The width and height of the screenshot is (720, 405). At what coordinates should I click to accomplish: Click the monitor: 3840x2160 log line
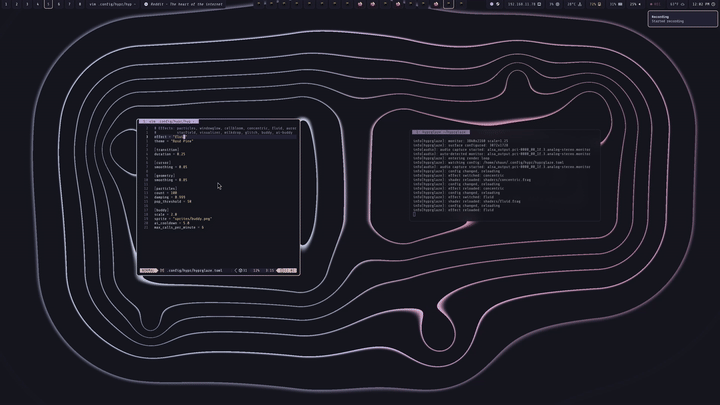461,141
